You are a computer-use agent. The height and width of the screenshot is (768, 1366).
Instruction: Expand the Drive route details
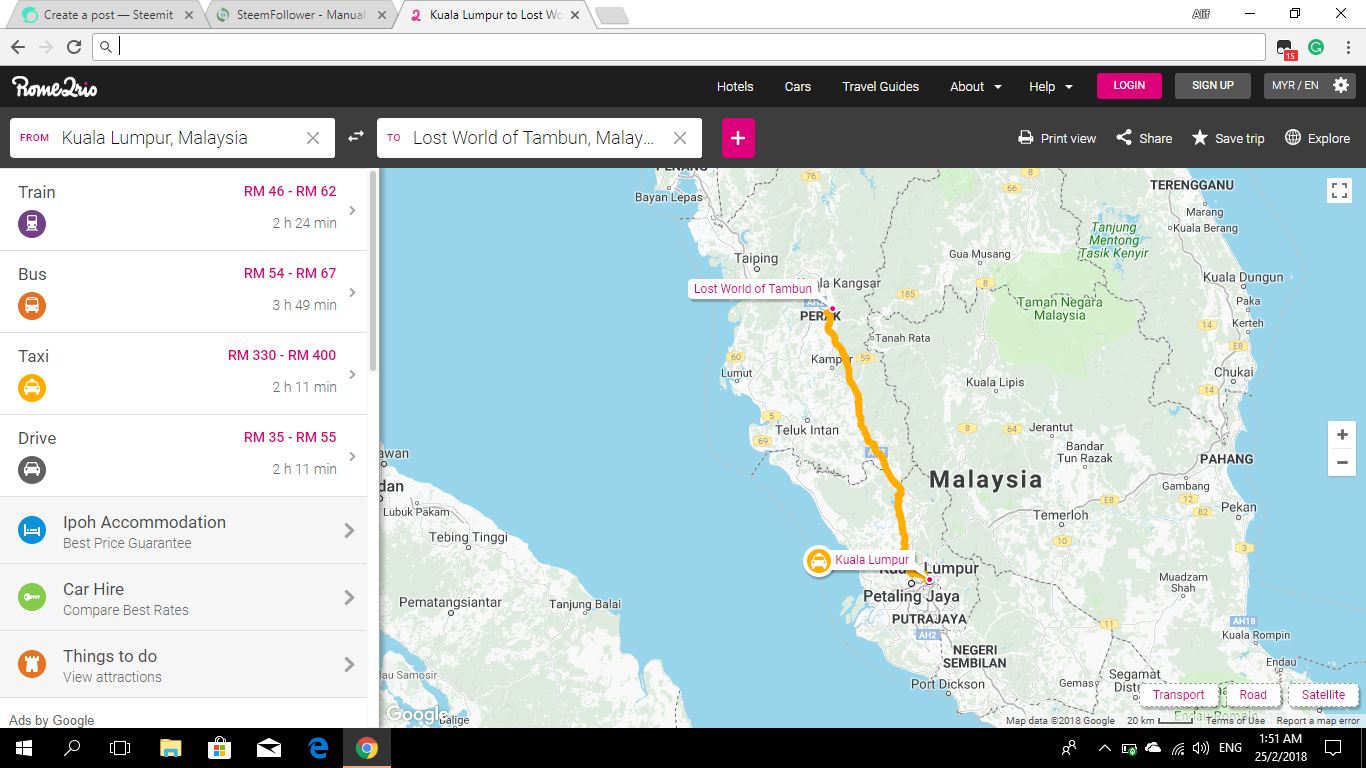(x=352, y=456)
